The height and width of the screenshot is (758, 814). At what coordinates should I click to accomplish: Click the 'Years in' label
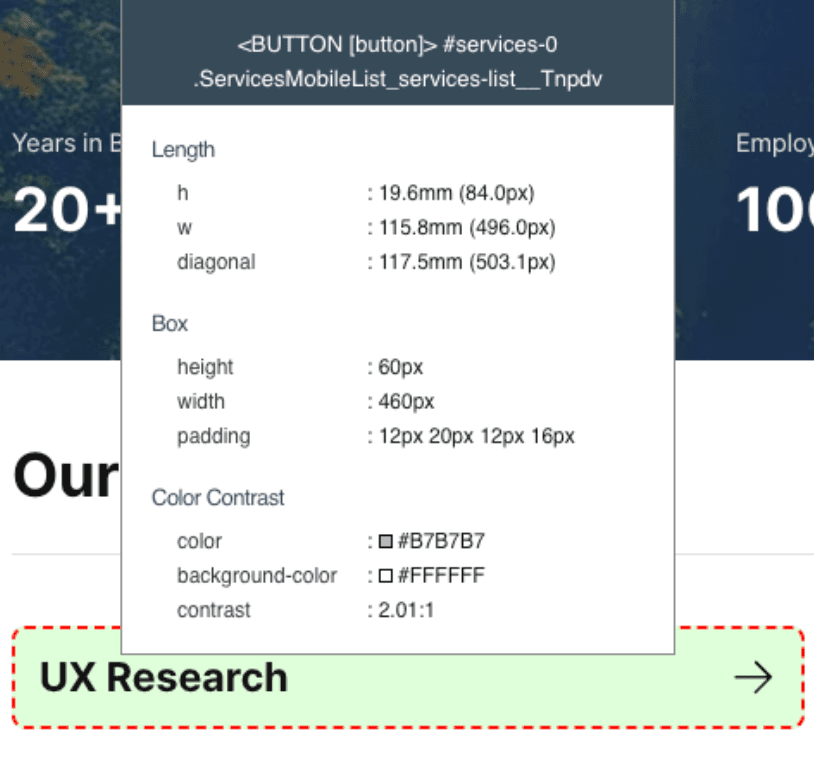coord(58,143)
